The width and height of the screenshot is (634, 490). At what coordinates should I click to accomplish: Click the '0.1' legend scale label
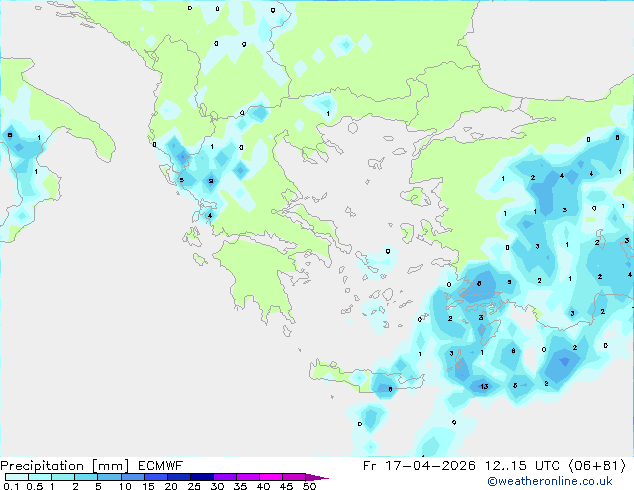pos(11,486)
